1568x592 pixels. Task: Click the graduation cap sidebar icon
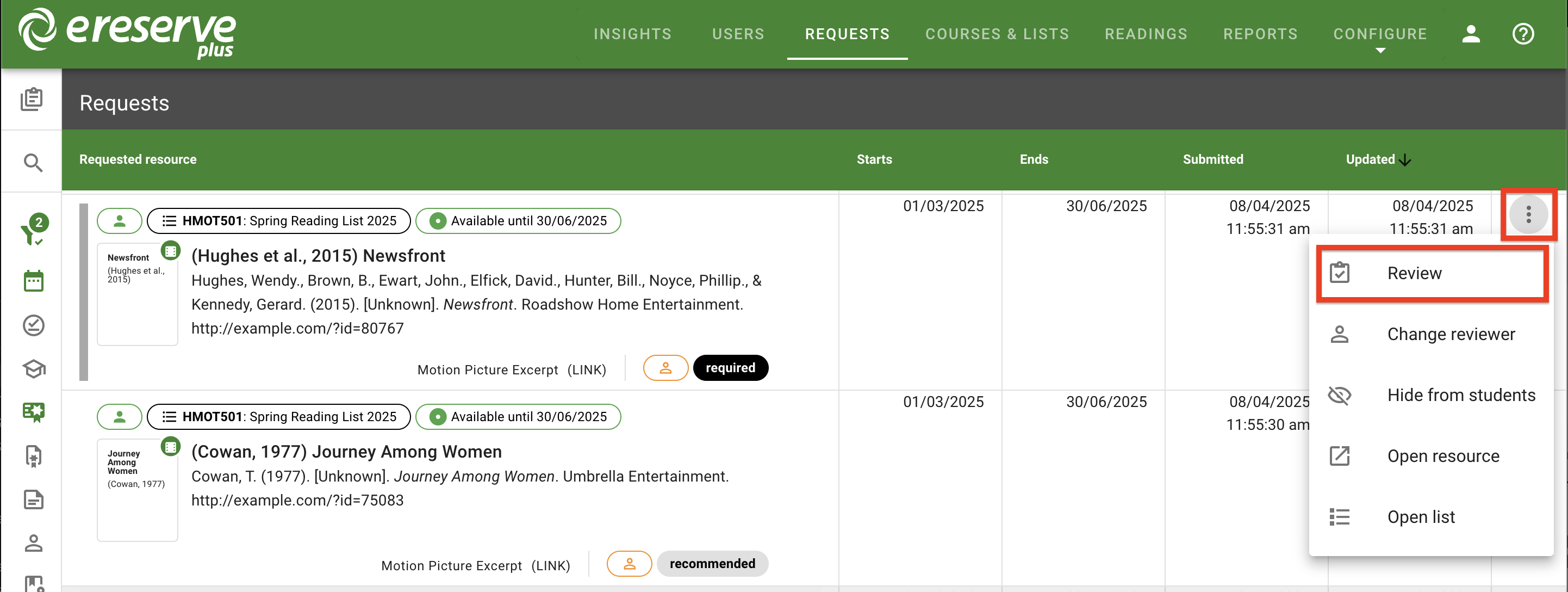(x=33, y=368)
